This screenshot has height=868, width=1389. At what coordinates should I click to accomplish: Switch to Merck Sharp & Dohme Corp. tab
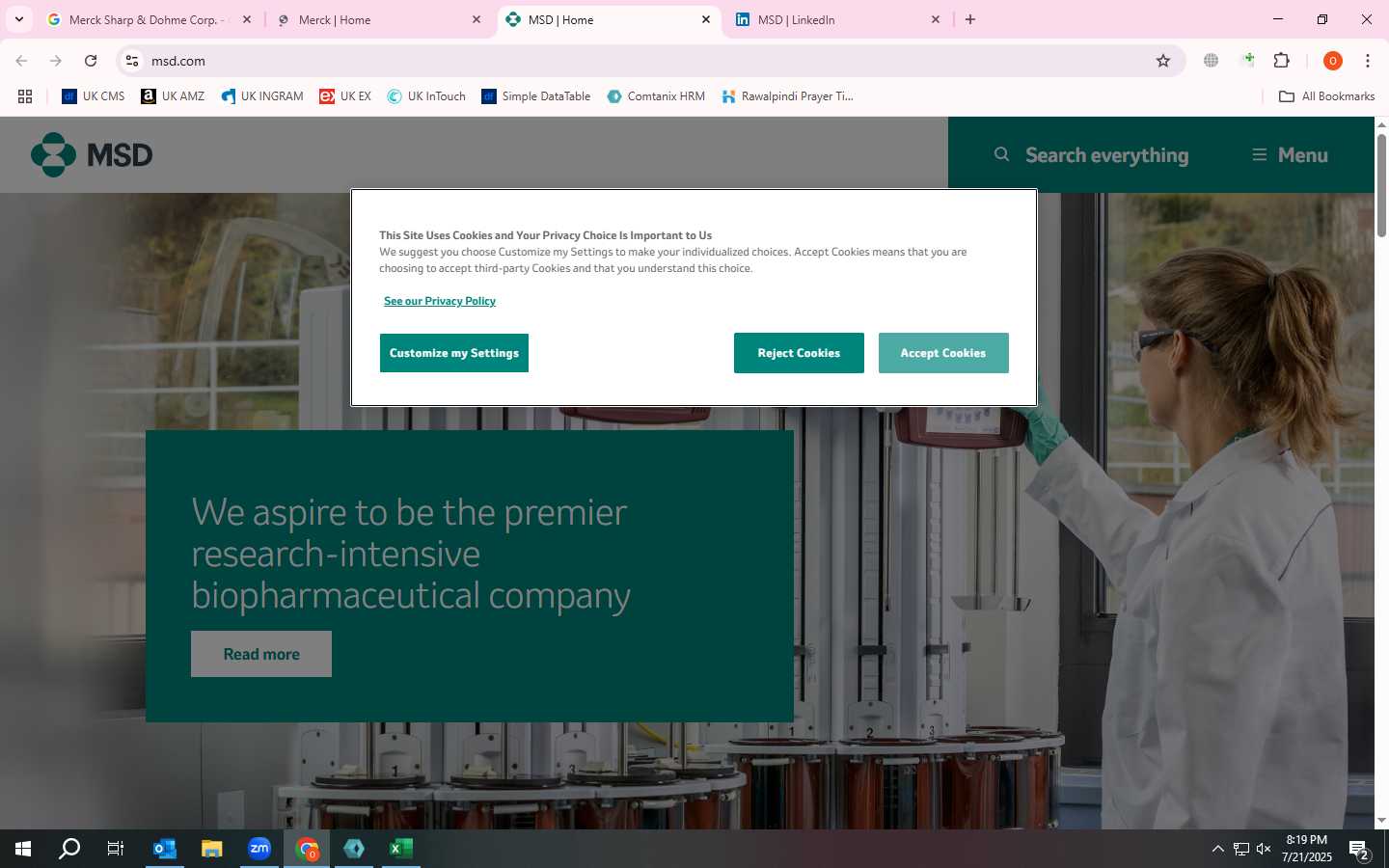click(149, 19)
